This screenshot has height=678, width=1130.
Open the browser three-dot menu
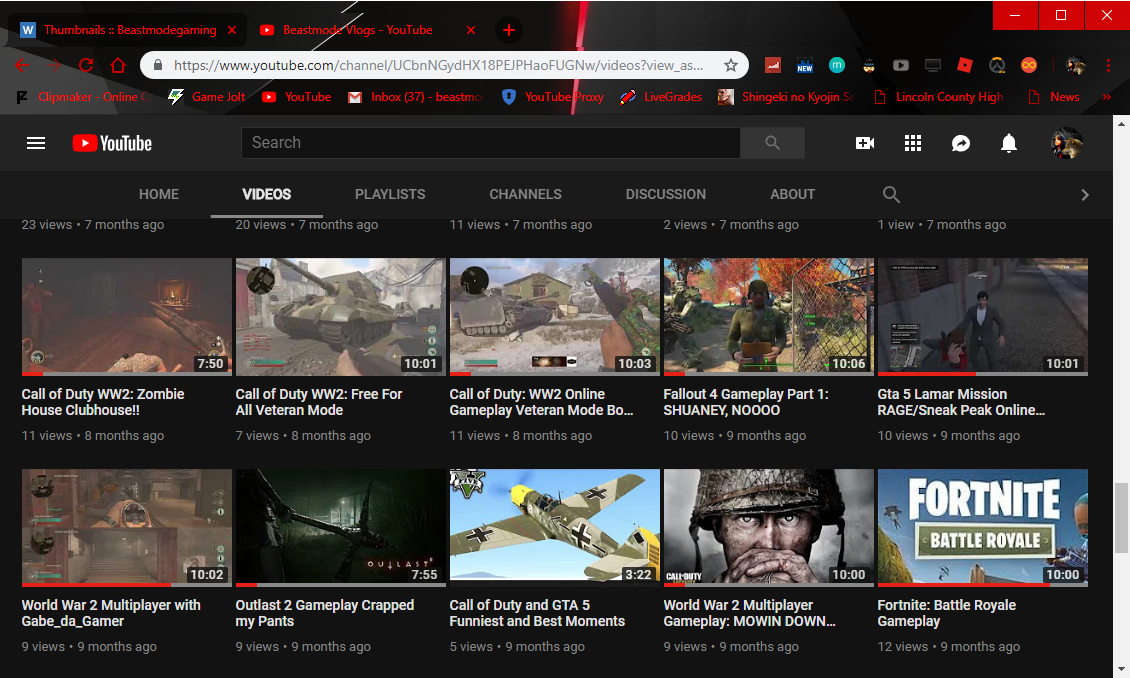pos(1108,66)
